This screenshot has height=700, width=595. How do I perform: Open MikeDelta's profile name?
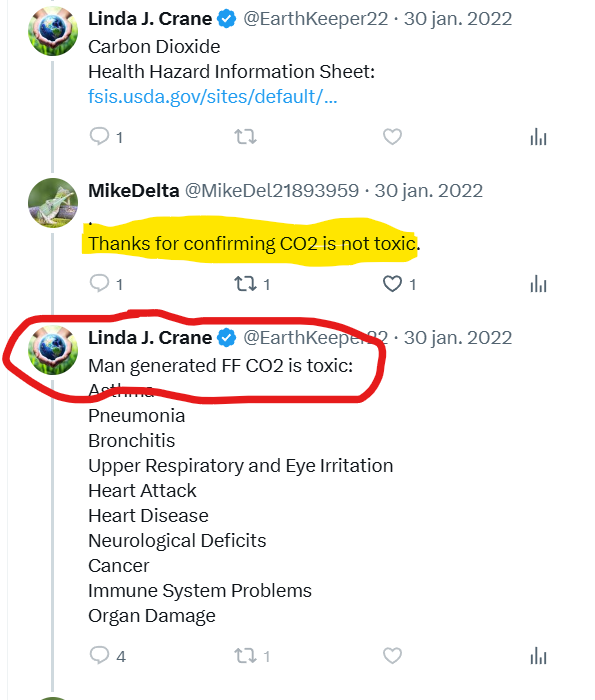133,191
